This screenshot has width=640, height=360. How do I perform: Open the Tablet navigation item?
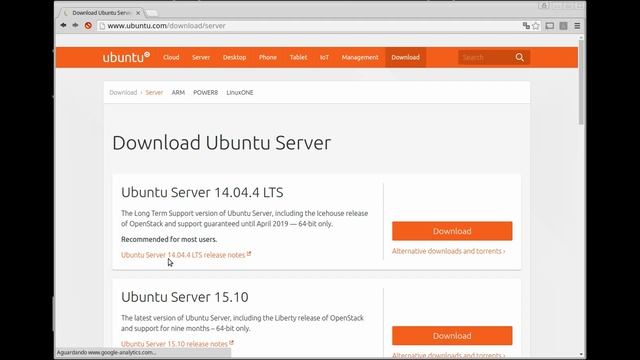tap(298, 58)
